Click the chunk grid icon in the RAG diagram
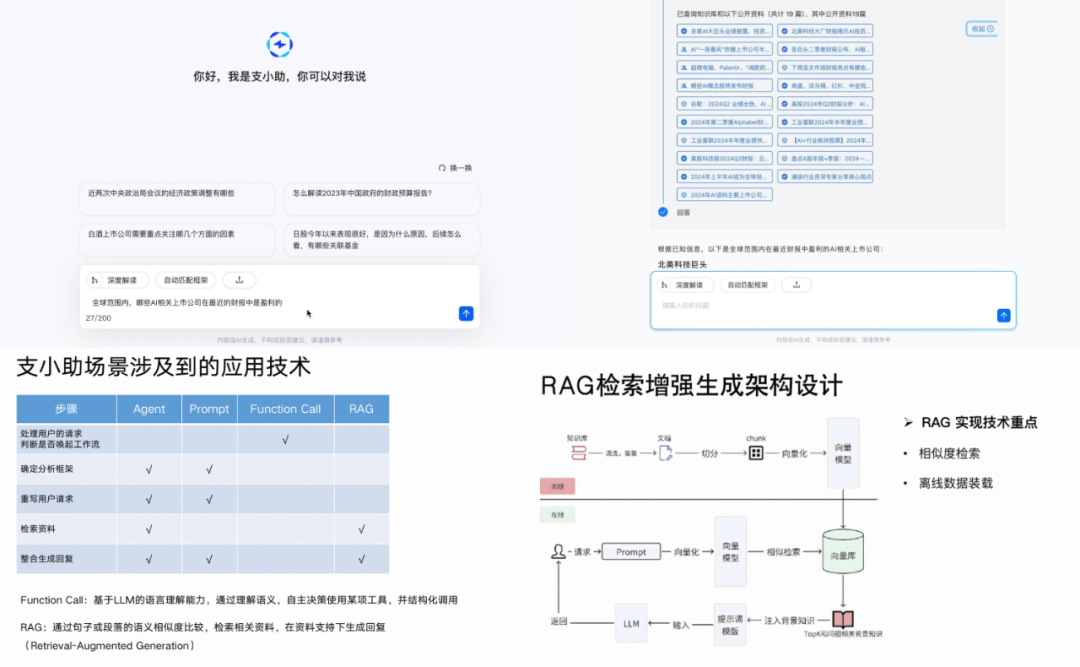The height and width of the screenshot is (667, 1080). pyautogui.click(x=756, y=453)
